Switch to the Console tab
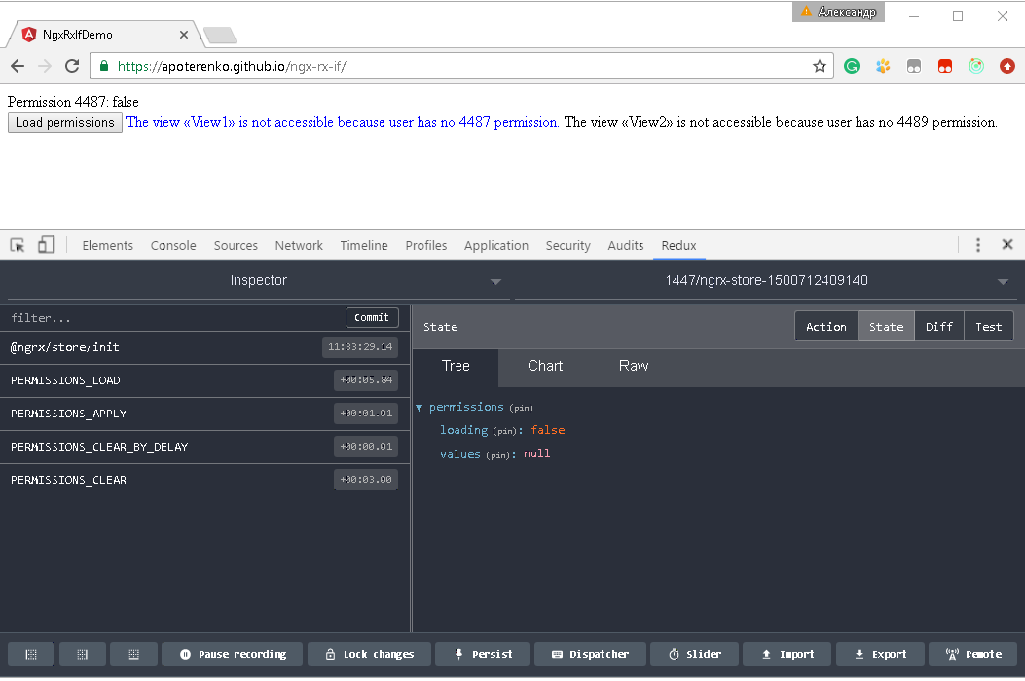 (173, 246)
